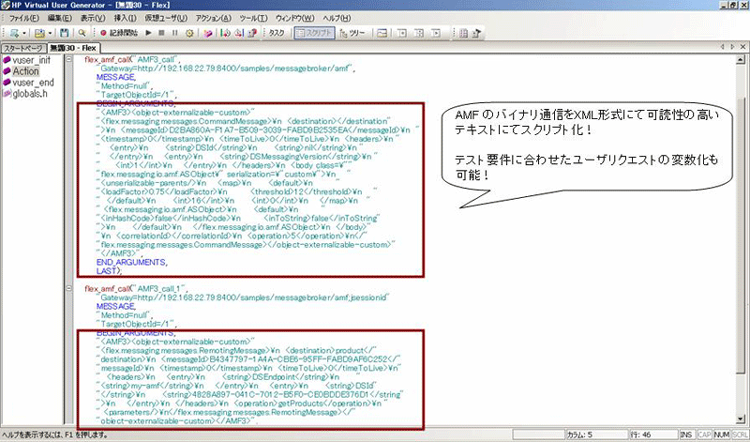Click the NUM indicator in status bar
750x442 pixels.
721,434
